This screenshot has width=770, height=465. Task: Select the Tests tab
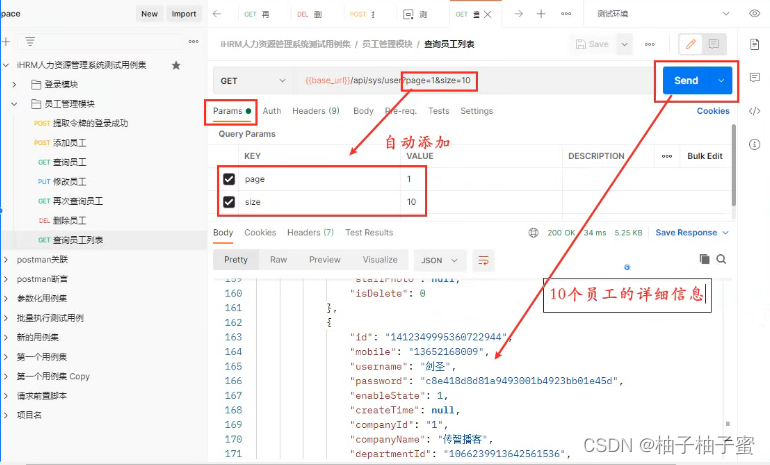[439, 111]
